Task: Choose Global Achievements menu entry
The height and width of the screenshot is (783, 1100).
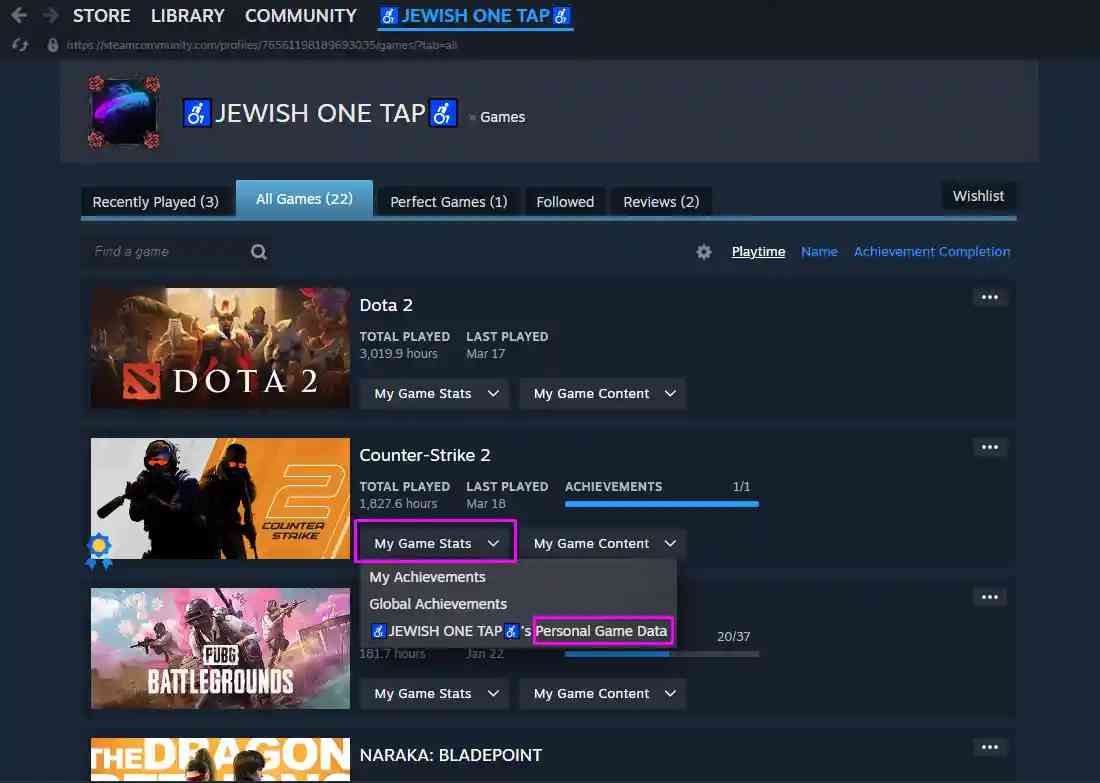Action: pos(438,604)
